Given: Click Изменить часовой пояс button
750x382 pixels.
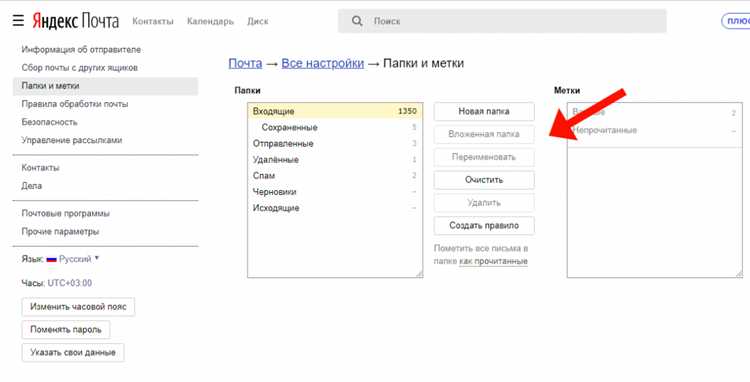Looking at the screenshot, I should (78, 307).
